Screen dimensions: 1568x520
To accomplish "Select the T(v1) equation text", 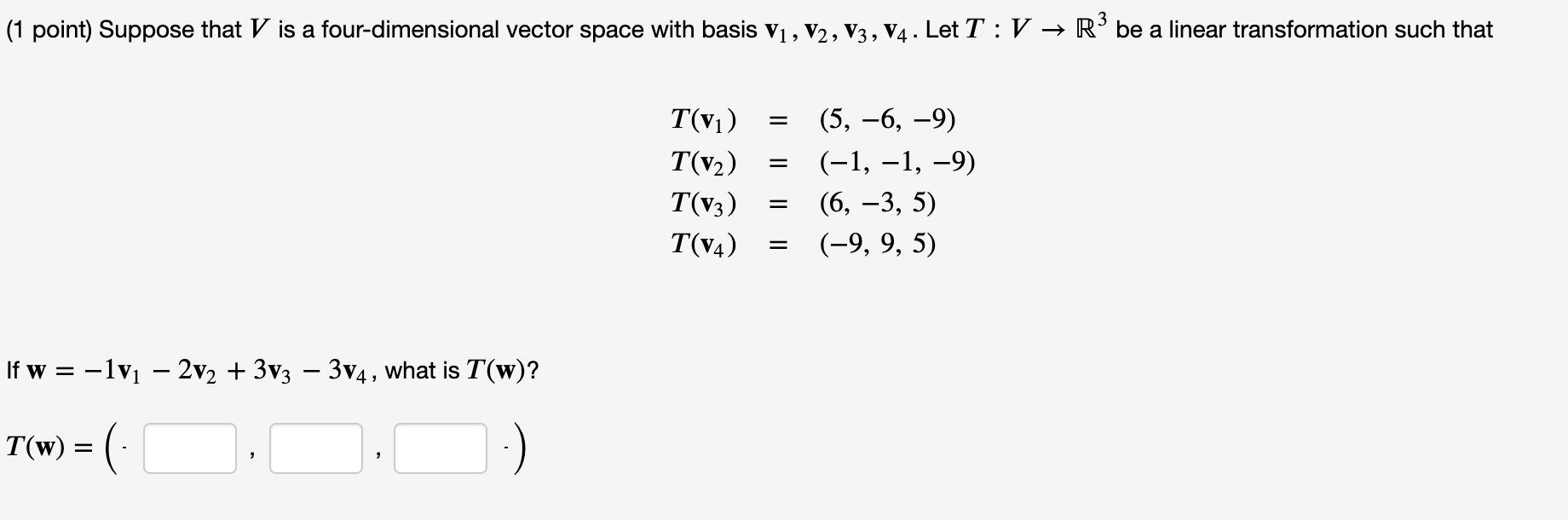I will [702, 119].
